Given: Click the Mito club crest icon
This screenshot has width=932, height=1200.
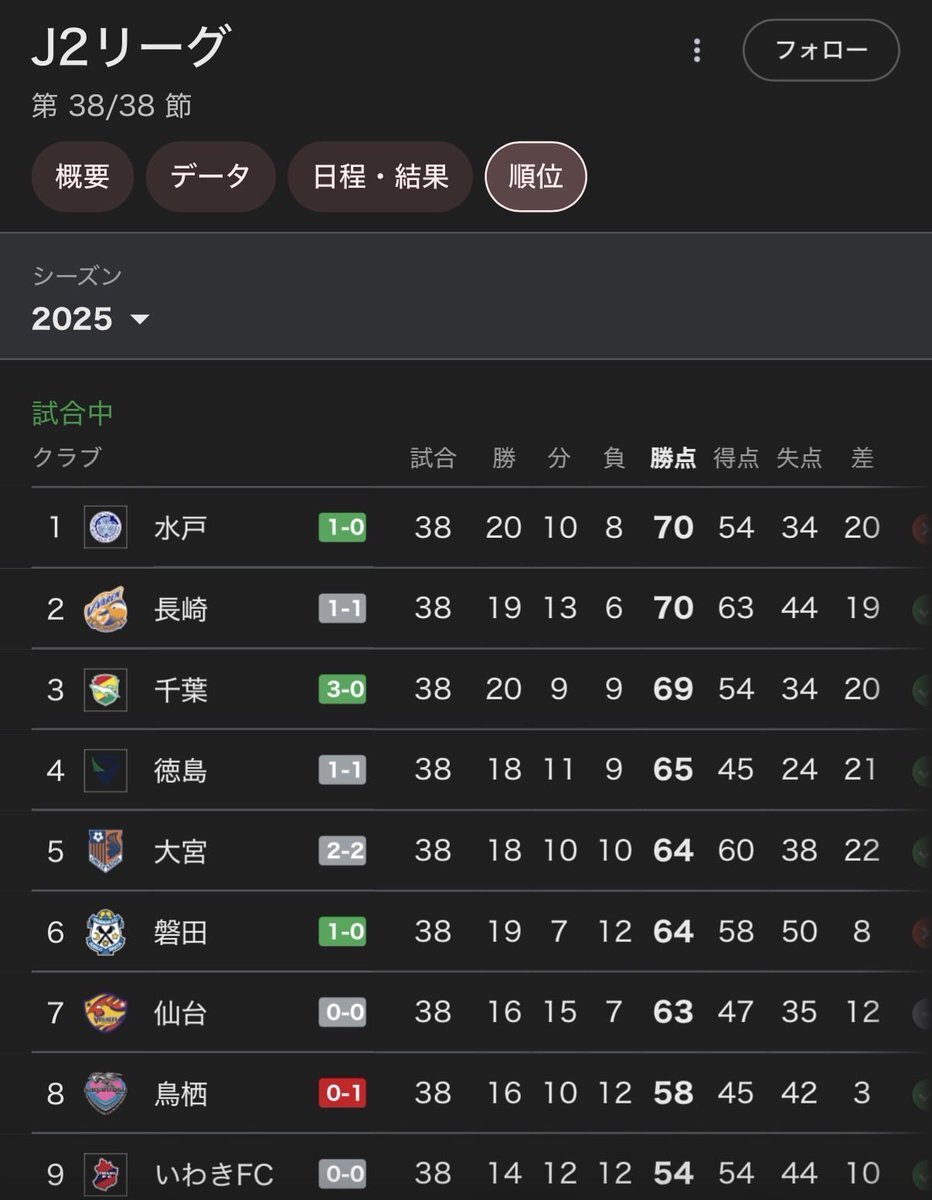Looking at the screenshot, I should click(x=105, y=527).
